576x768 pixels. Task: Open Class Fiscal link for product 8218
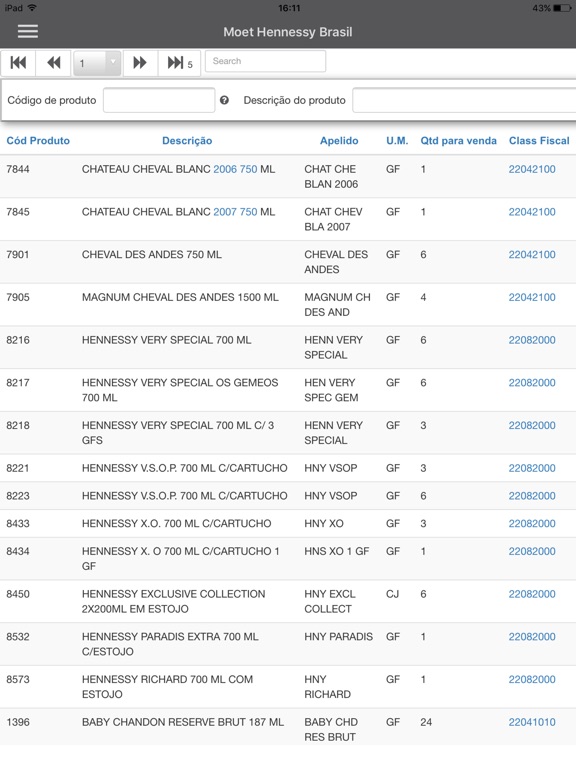coord(532,425)
